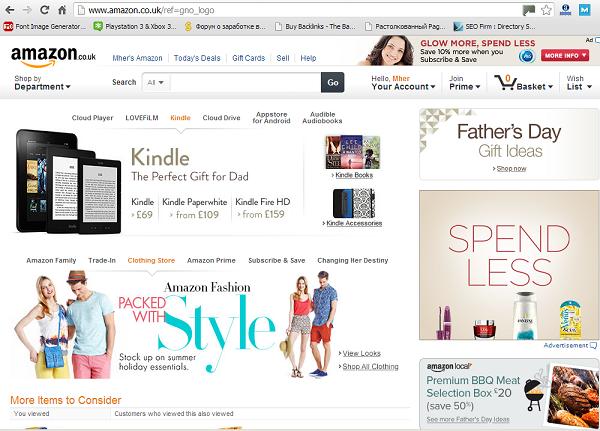Click the flag icon in address bar
Screen dimensions: 600x431
528,10
